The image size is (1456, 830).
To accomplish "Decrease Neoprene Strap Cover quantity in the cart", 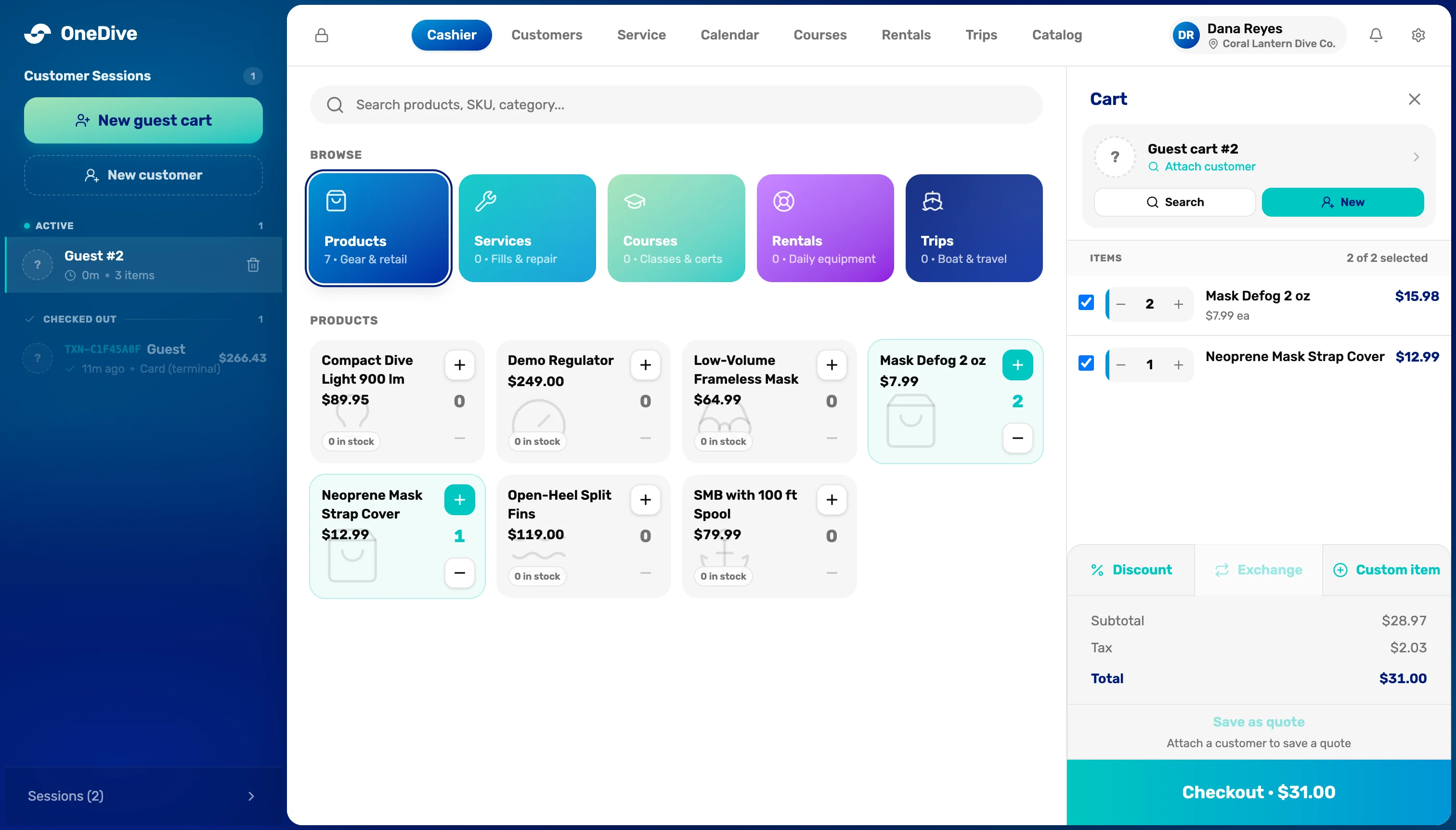I will (1121, 365).
